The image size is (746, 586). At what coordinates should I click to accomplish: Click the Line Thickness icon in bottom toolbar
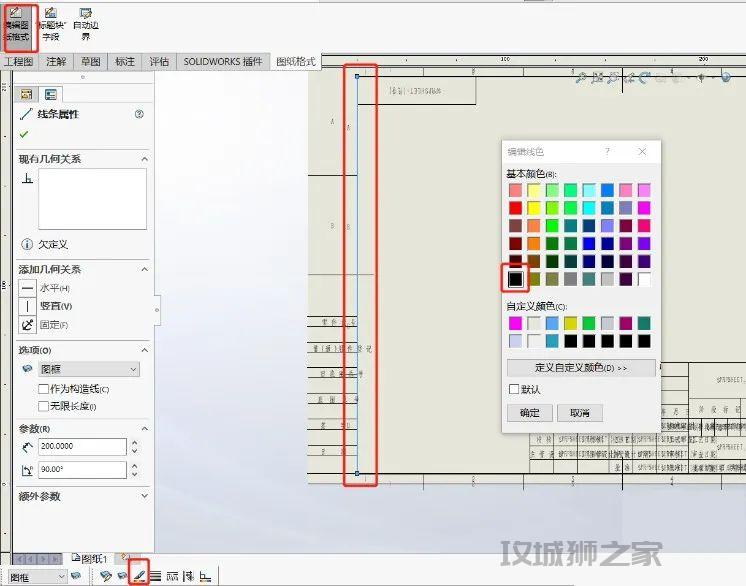click(x=156, y=576)
